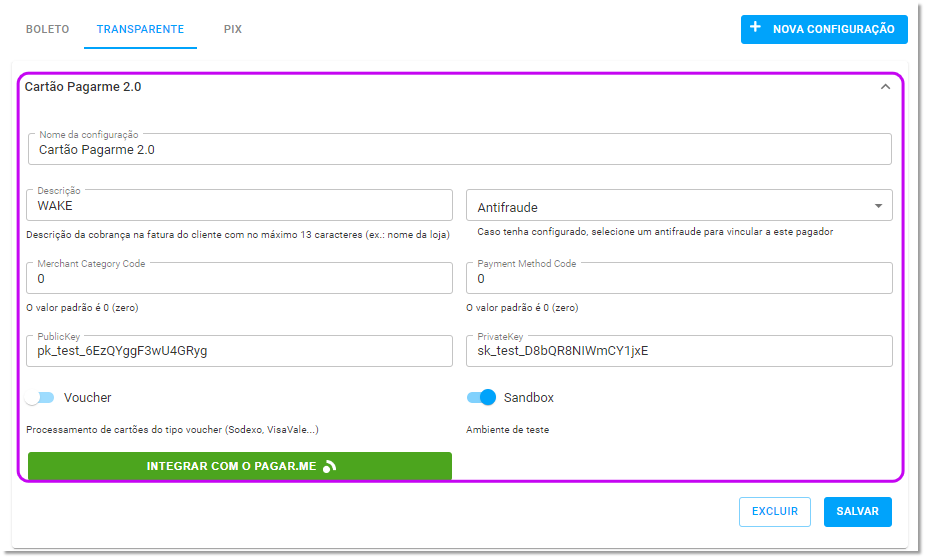
Task: Click the Cartão Pagarme 2.0 panel header title
Action: (83, 87)
